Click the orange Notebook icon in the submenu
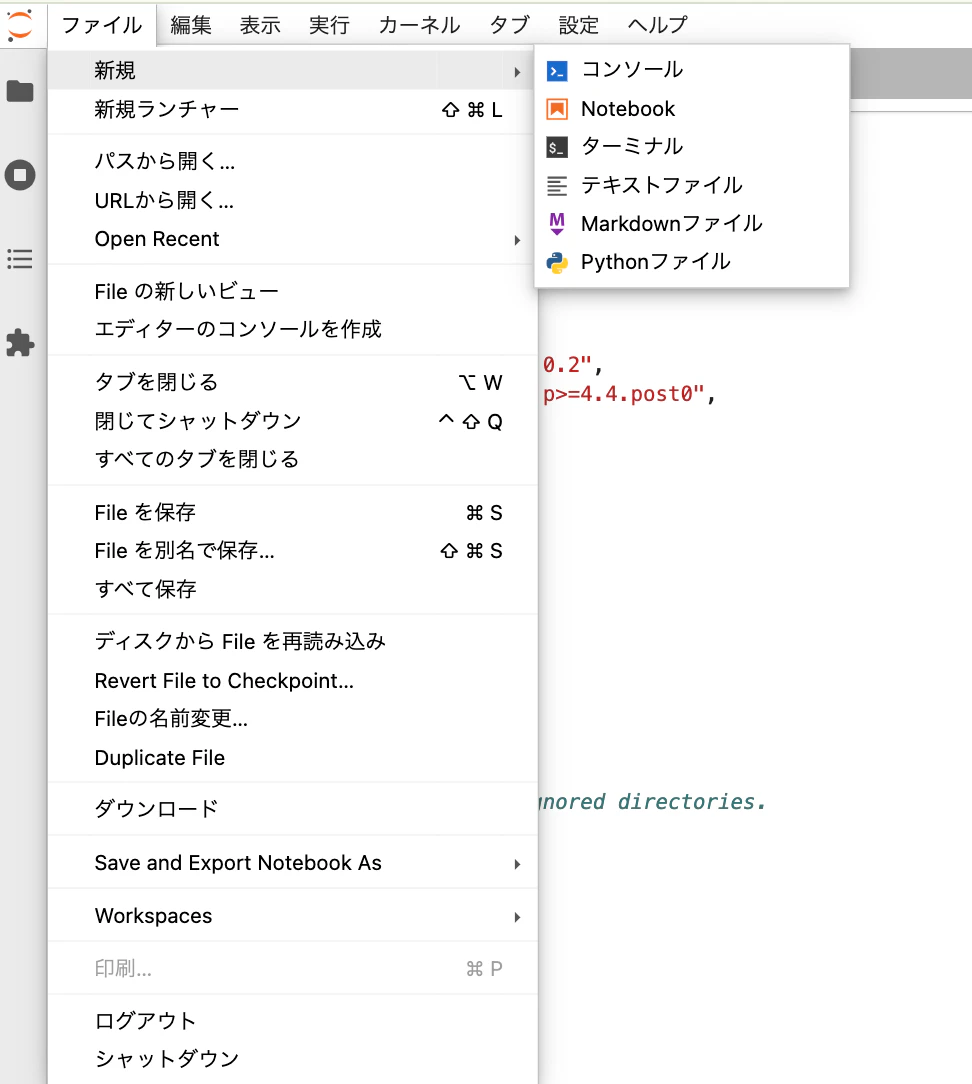The image size is (972, 1084). coord(557,109)
